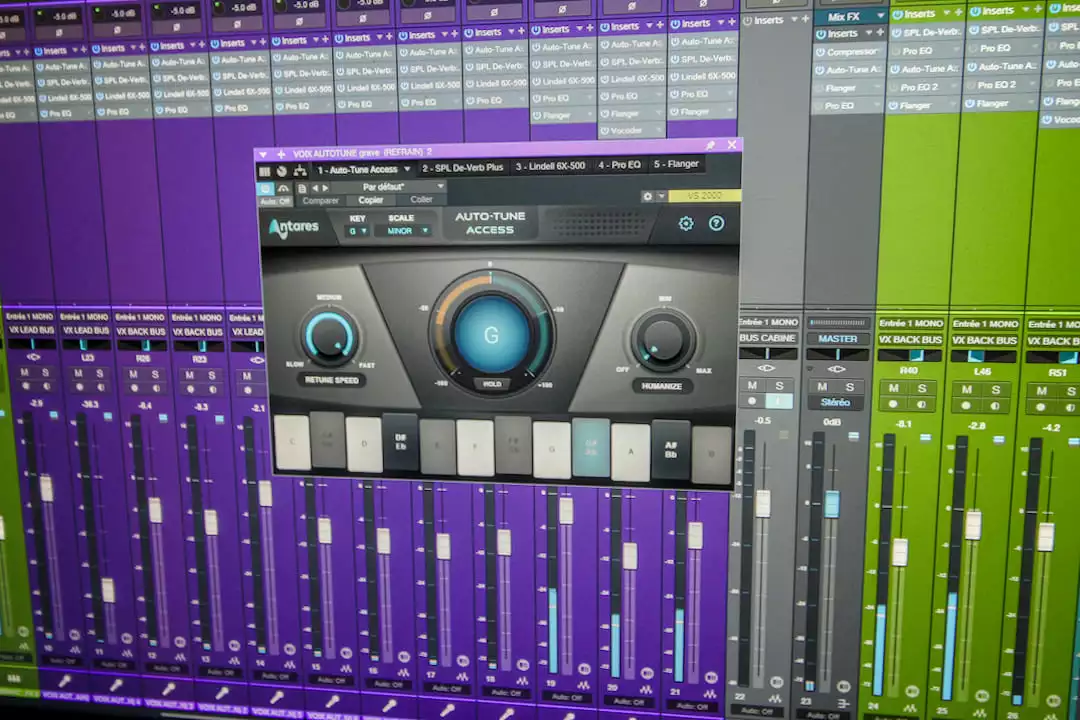Viewport: 1080px width, 720px height.
Task: Open Entrée 1 MONO input on BUS CABINE
Action: point(768,322)
